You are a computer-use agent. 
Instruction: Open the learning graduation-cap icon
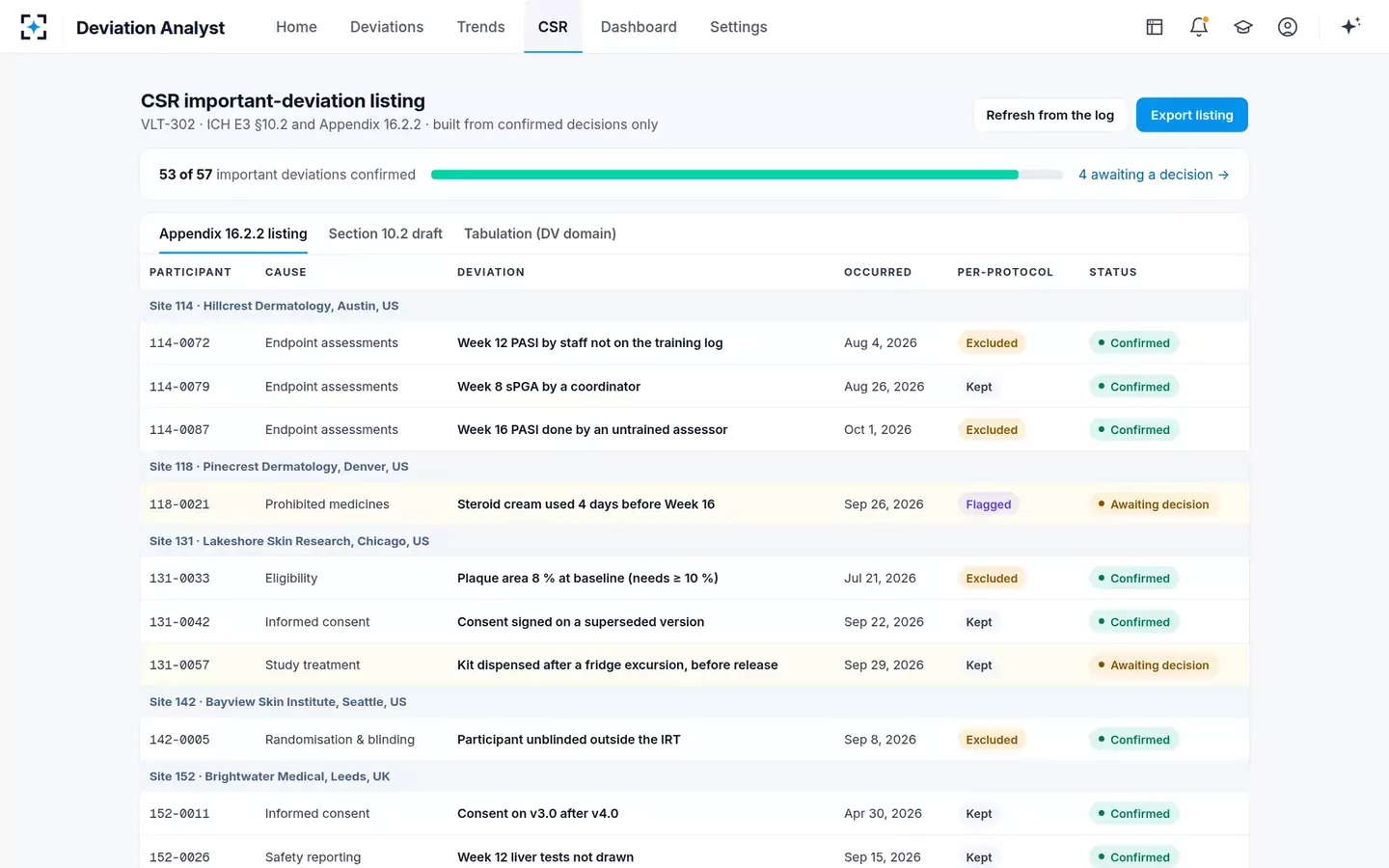(x=1243, y=27)
